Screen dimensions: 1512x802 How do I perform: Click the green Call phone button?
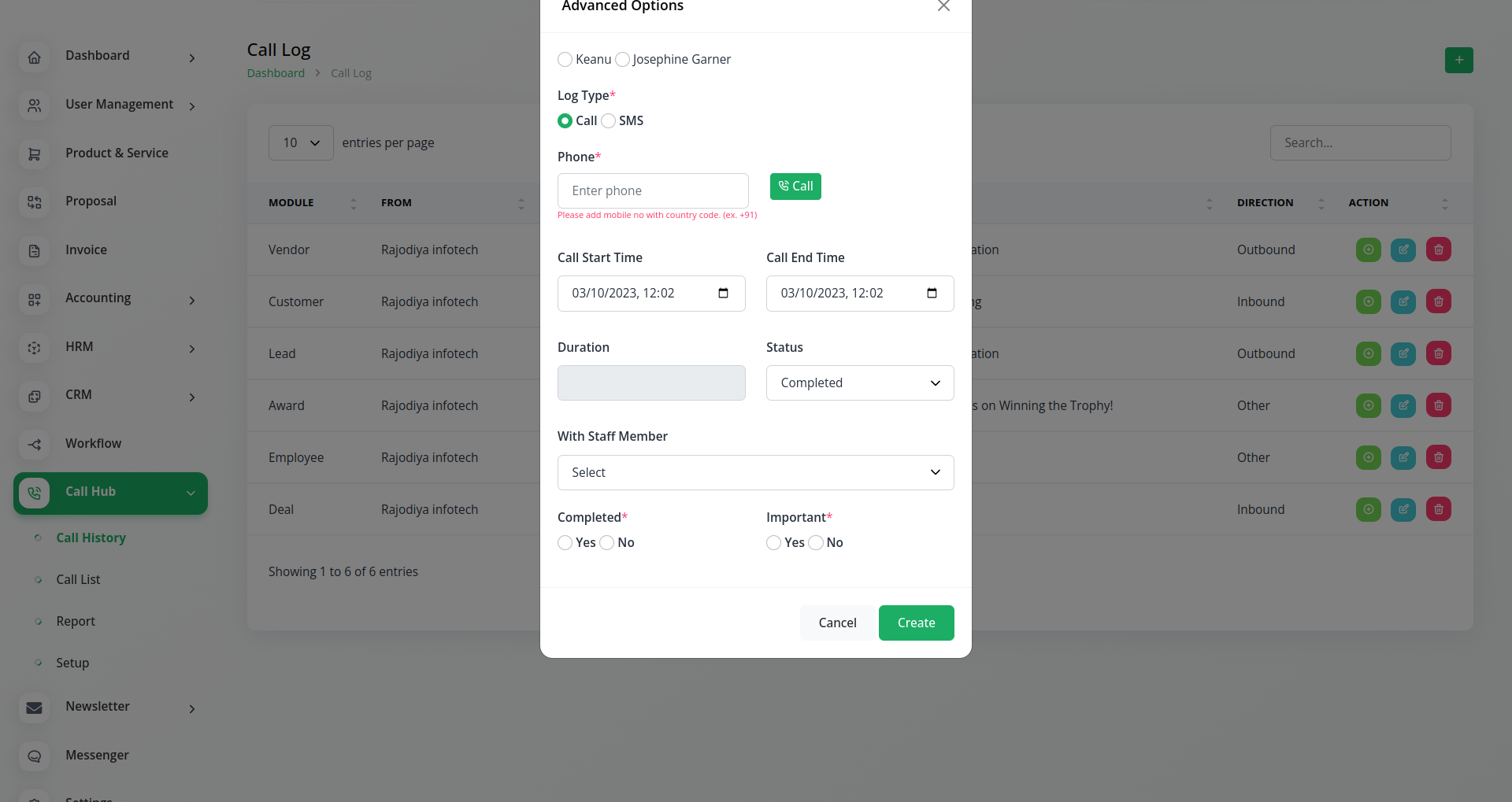click(795, 187)
